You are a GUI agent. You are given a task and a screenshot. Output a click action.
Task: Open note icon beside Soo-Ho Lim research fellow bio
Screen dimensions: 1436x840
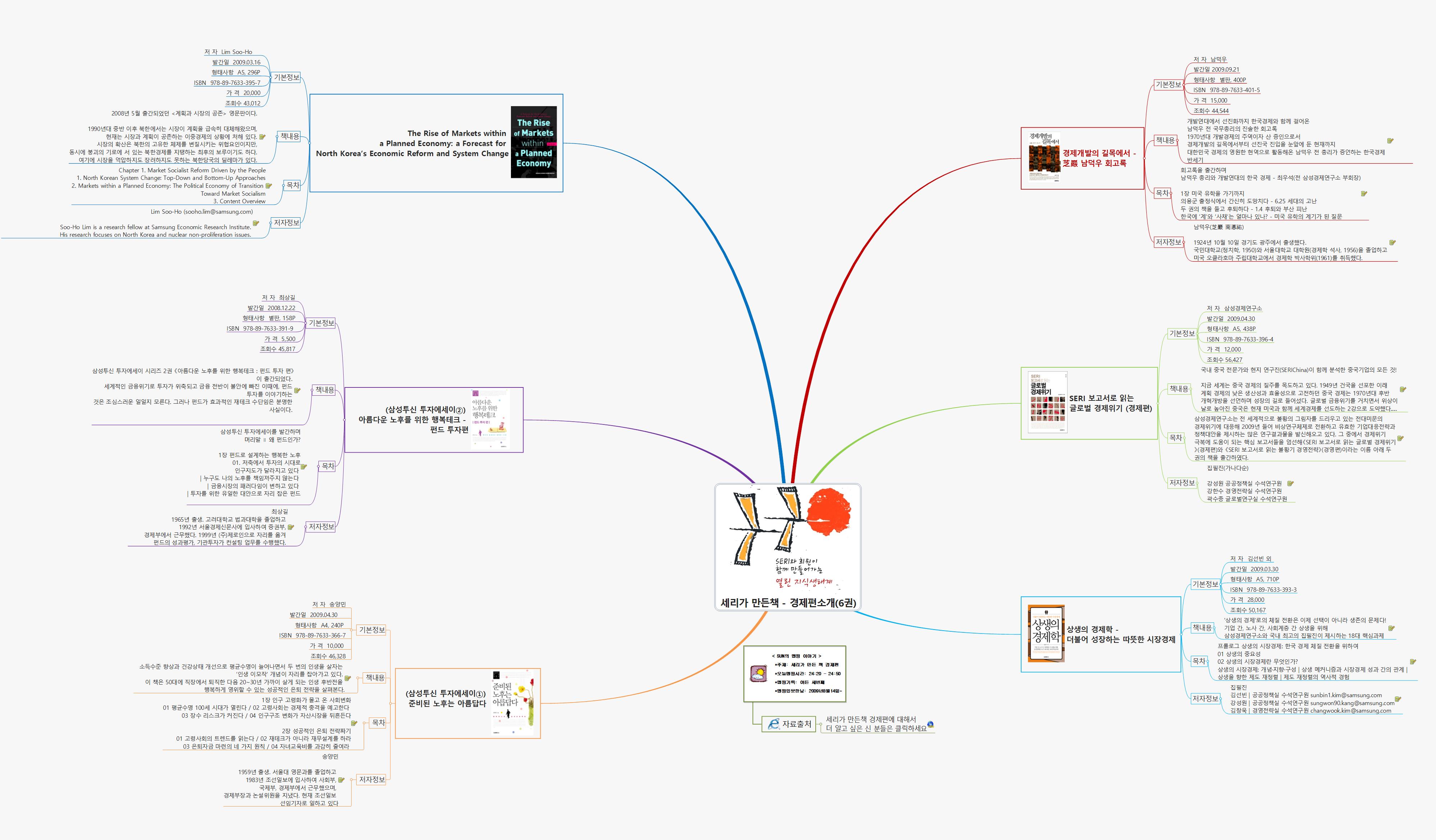256,223
